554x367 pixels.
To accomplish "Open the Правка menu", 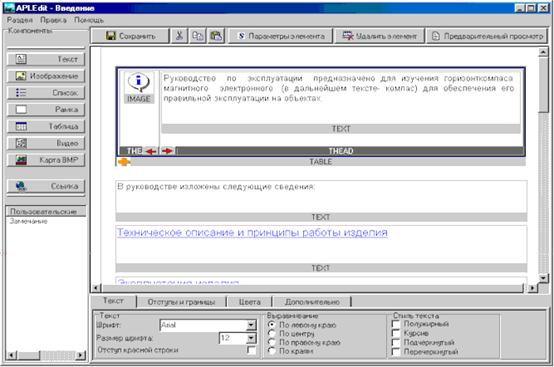I will pyautogui.click(x=53, y=20).
